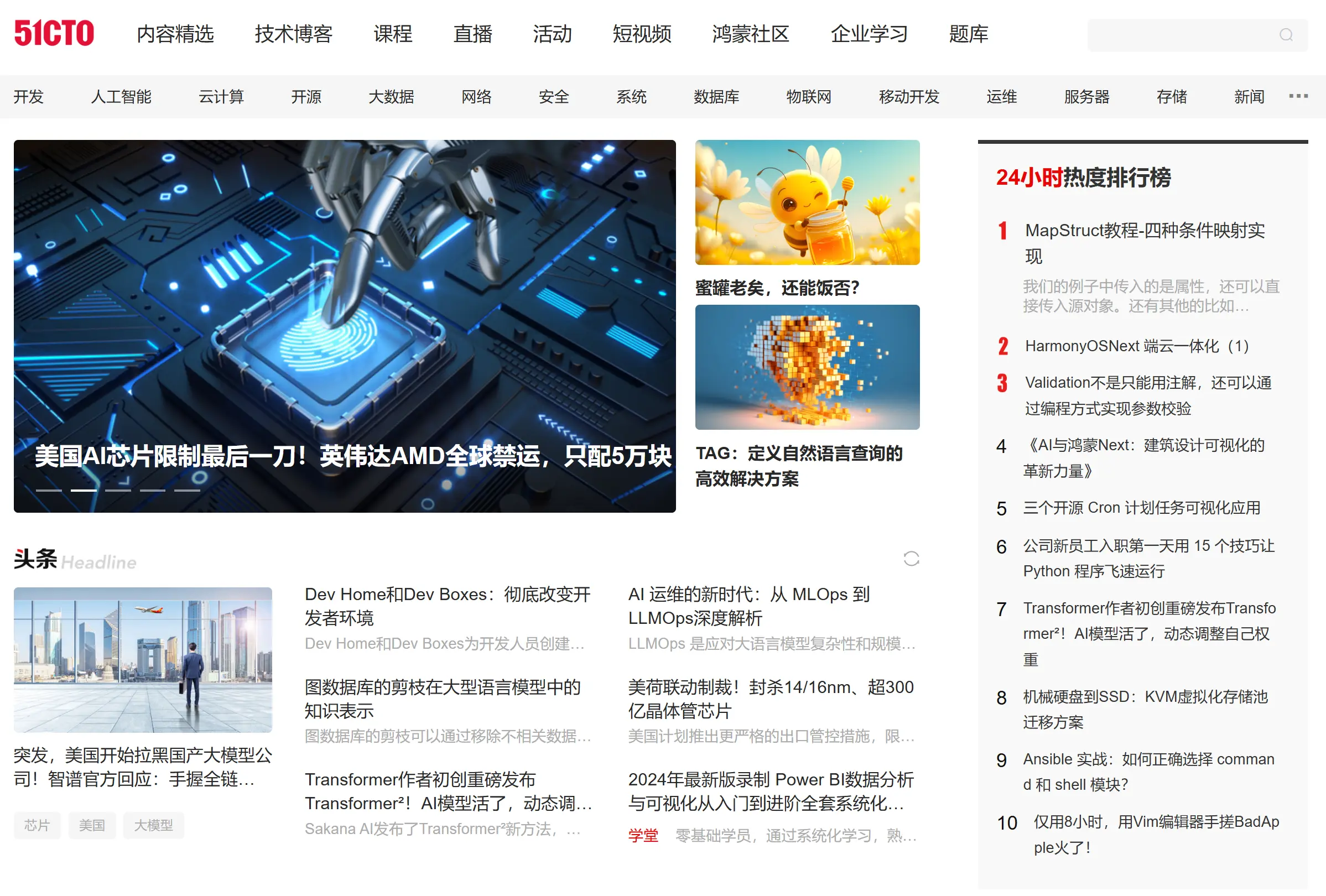1326x896 pixels.
Task: Select the 云计算 category
Action: (x=221, y=97)
